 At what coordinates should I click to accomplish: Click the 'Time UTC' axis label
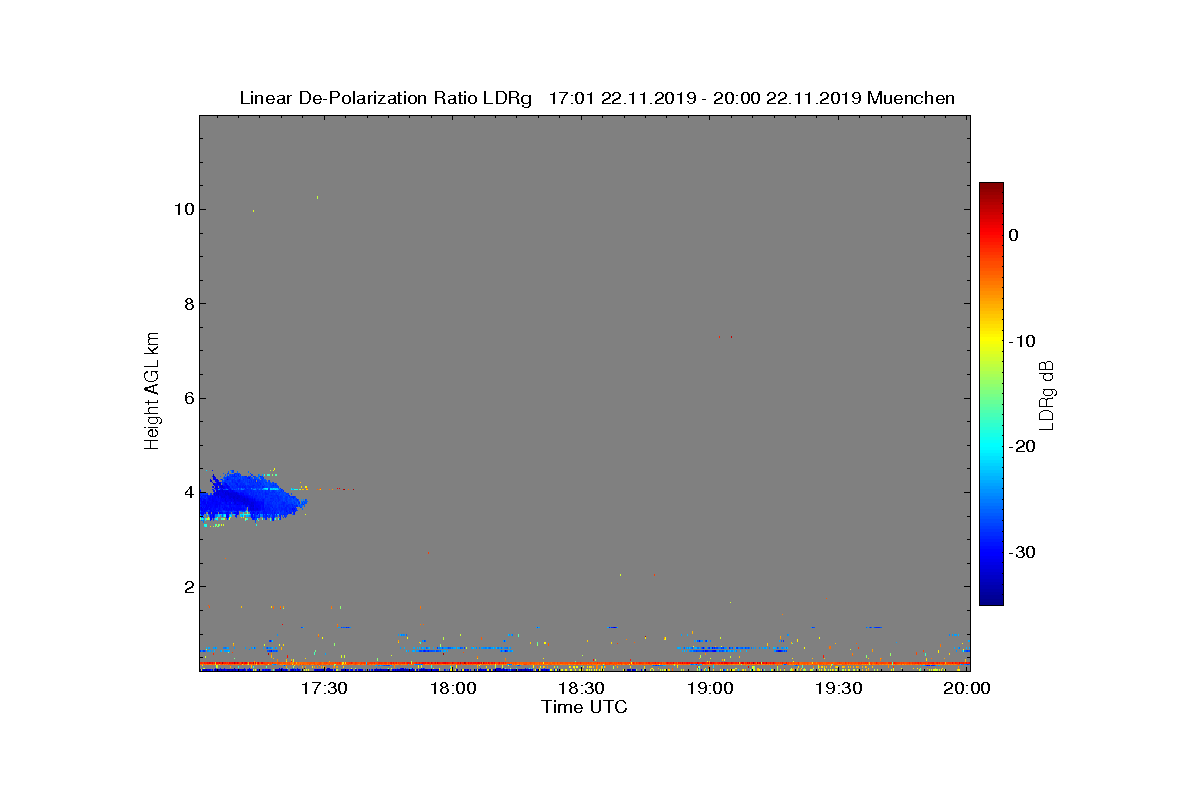(584, 707)
